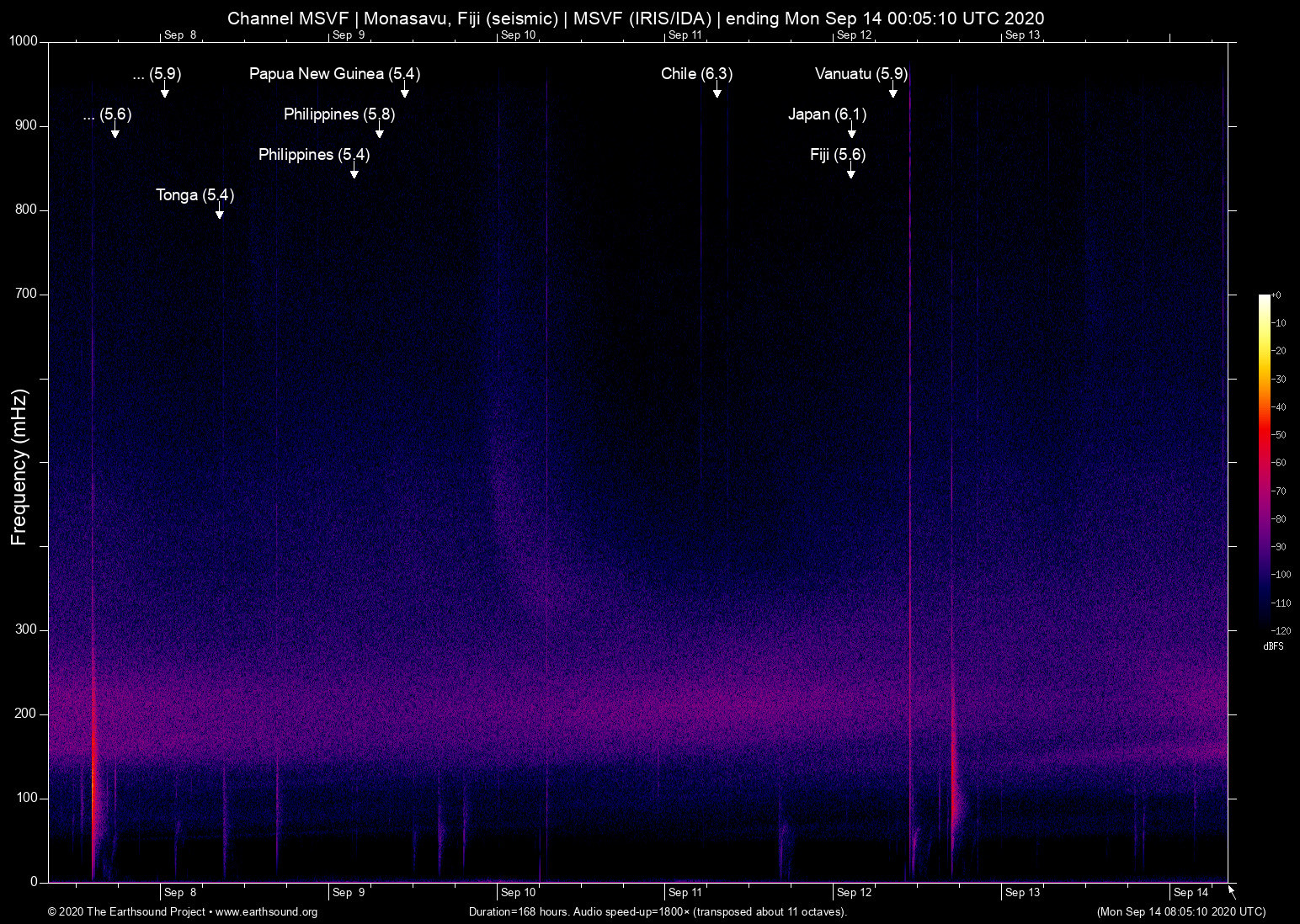Click the arrow under the Philippines (5.4) label
Image resolution: width=1300 pixels, height=924 pixels.
(x=354, y=173)
